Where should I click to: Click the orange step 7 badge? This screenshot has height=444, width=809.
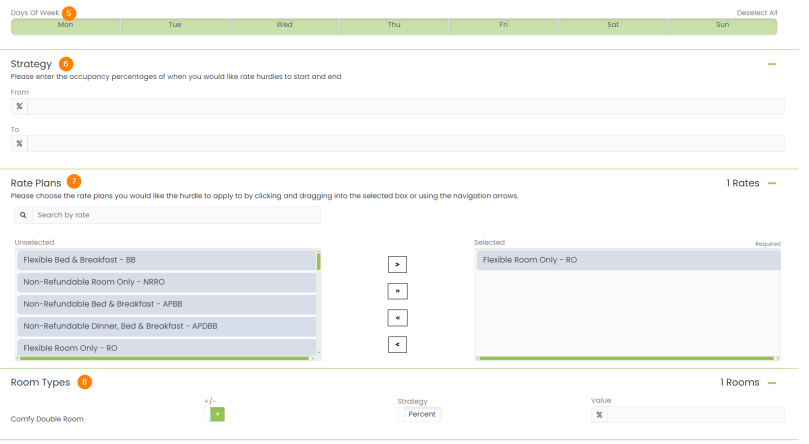point(74,182)
